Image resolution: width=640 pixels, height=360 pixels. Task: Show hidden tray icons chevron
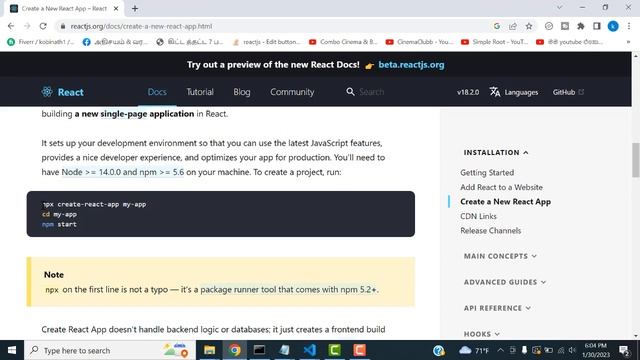500,350
